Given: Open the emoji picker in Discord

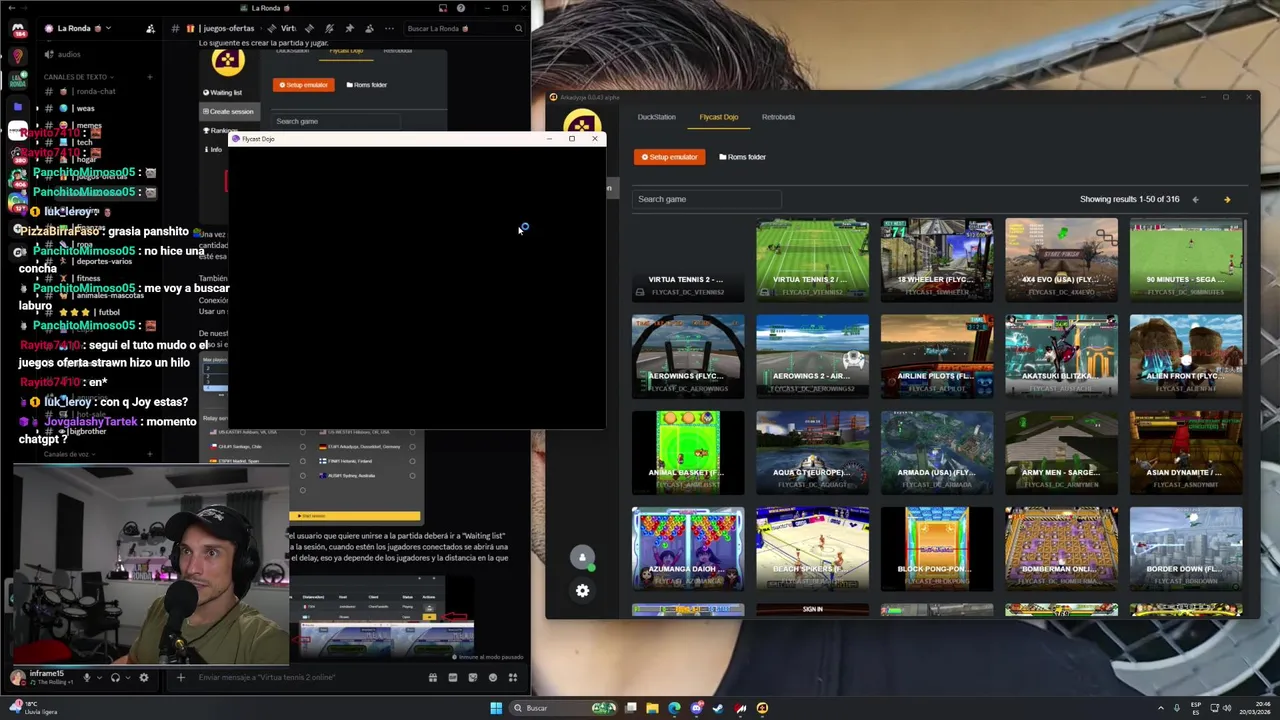Looking at the screenshot, I should [493, 678].
